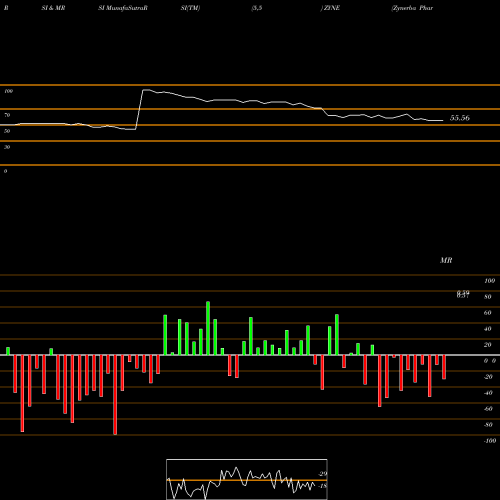Click the MR right axis label -40
Viewport: 500px width, 500px height.
click(x=488, y=393)
